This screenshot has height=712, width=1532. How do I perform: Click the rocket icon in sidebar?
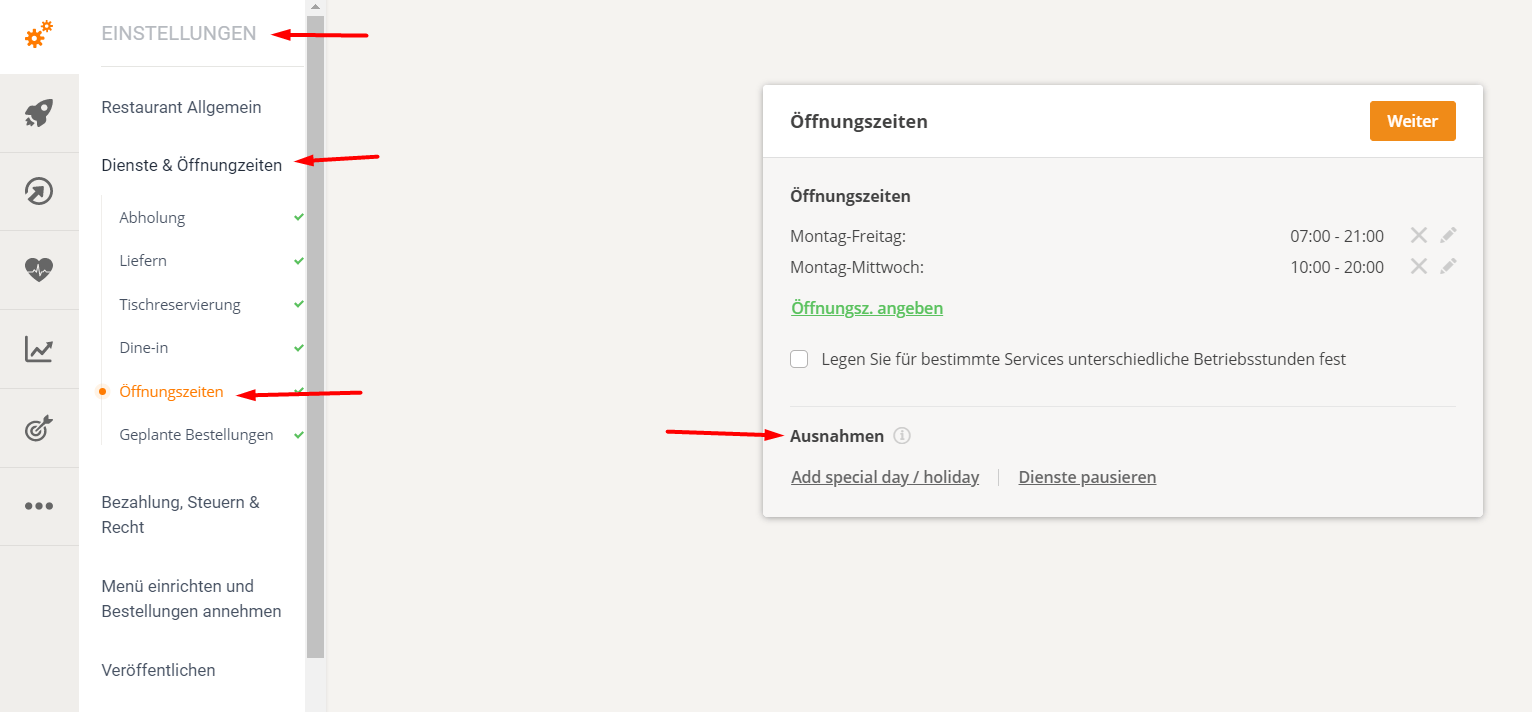pyautogui.click(x=39, y=114)
